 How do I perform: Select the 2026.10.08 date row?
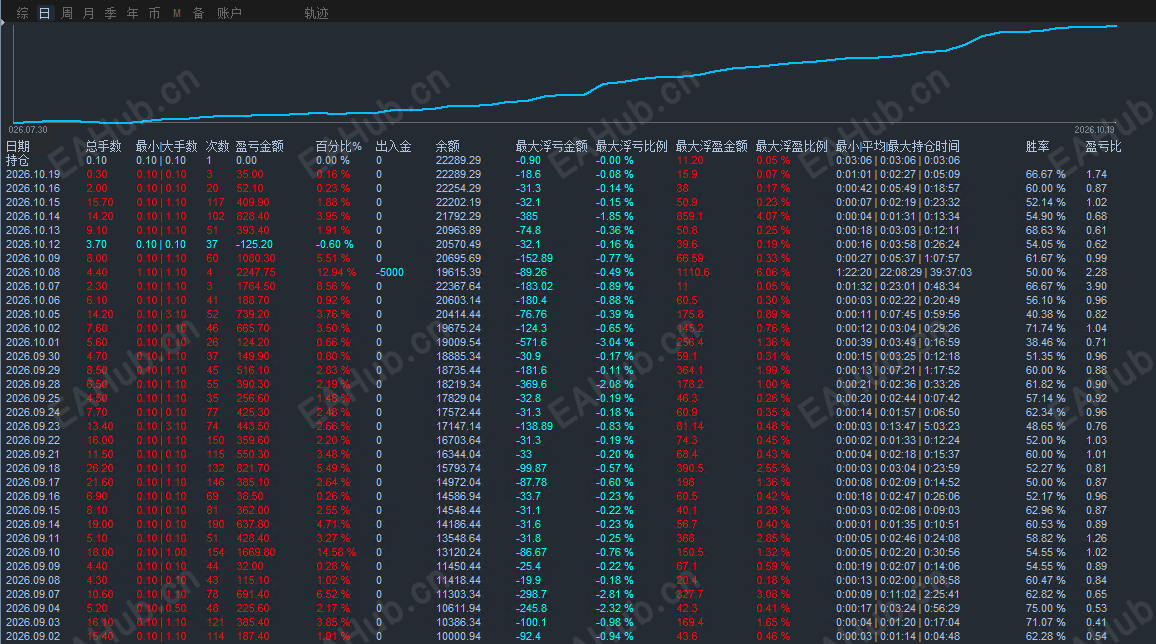(33, 273)
